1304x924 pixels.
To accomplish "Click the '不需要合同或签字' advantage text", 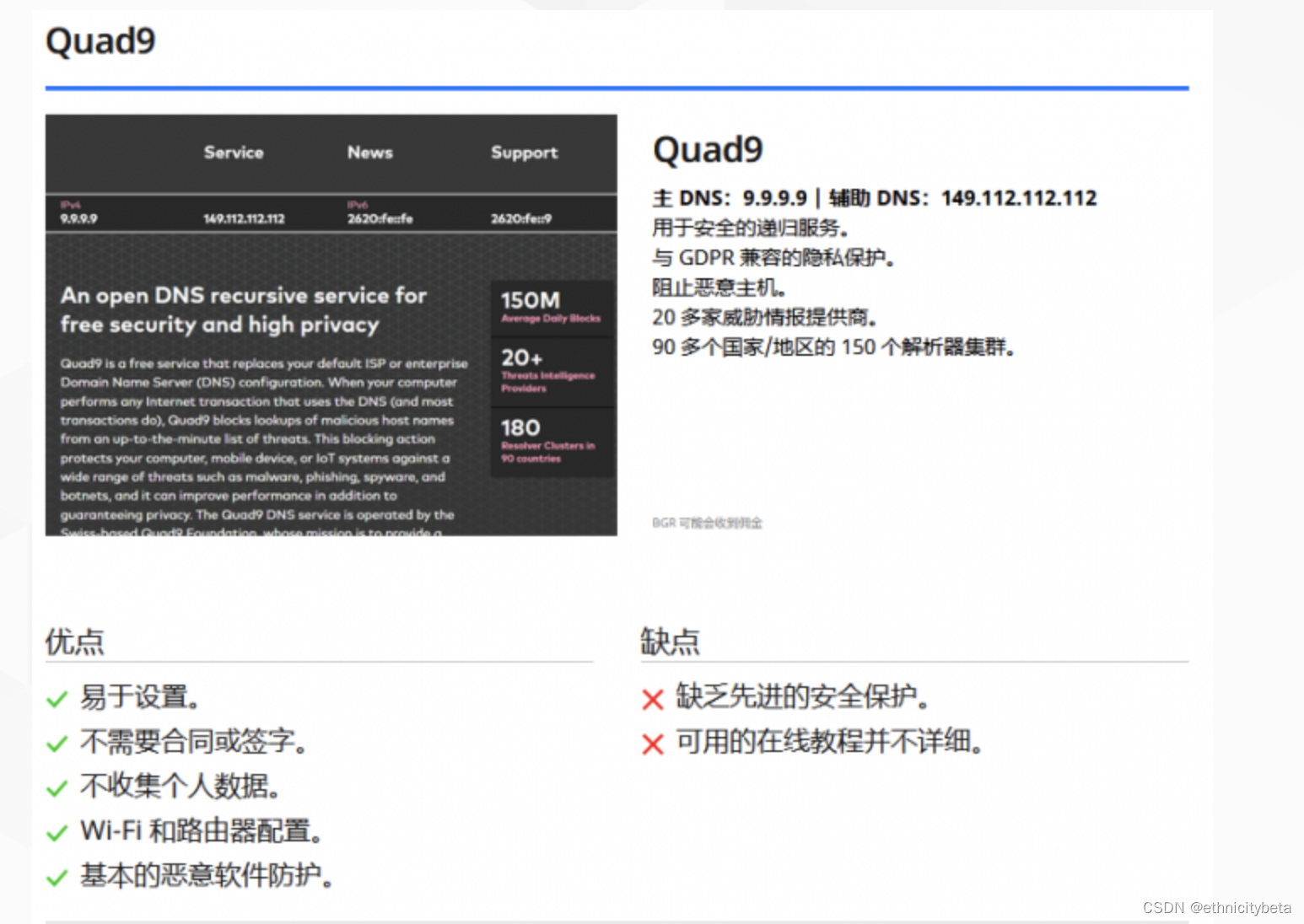I will tap(194, 742).
